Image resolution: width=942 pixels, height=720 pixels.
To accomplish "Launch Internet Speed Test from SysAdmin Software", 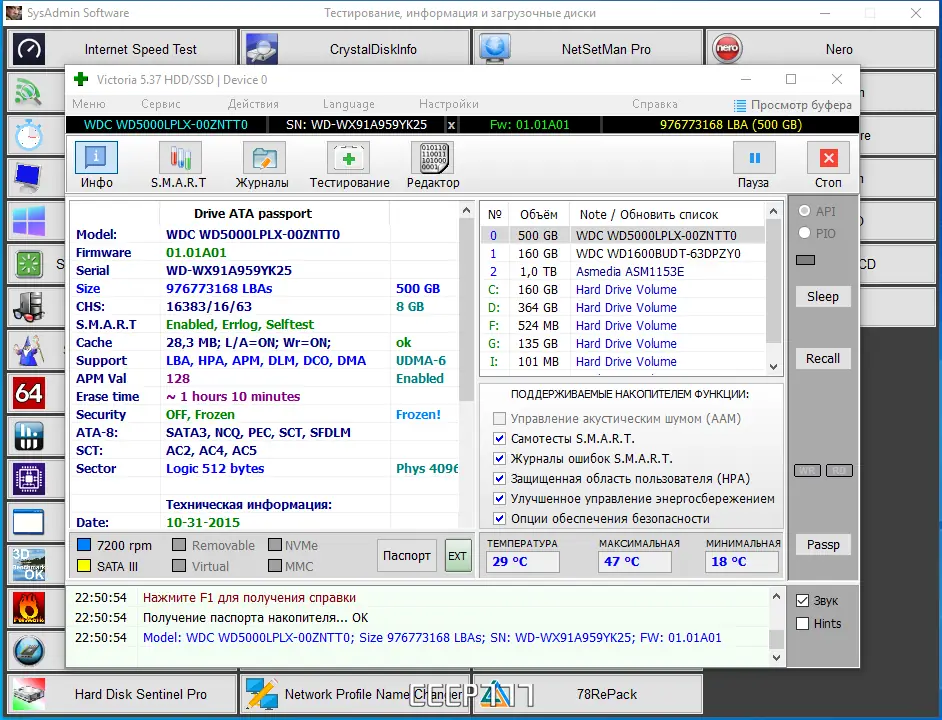I will (121, 49).
